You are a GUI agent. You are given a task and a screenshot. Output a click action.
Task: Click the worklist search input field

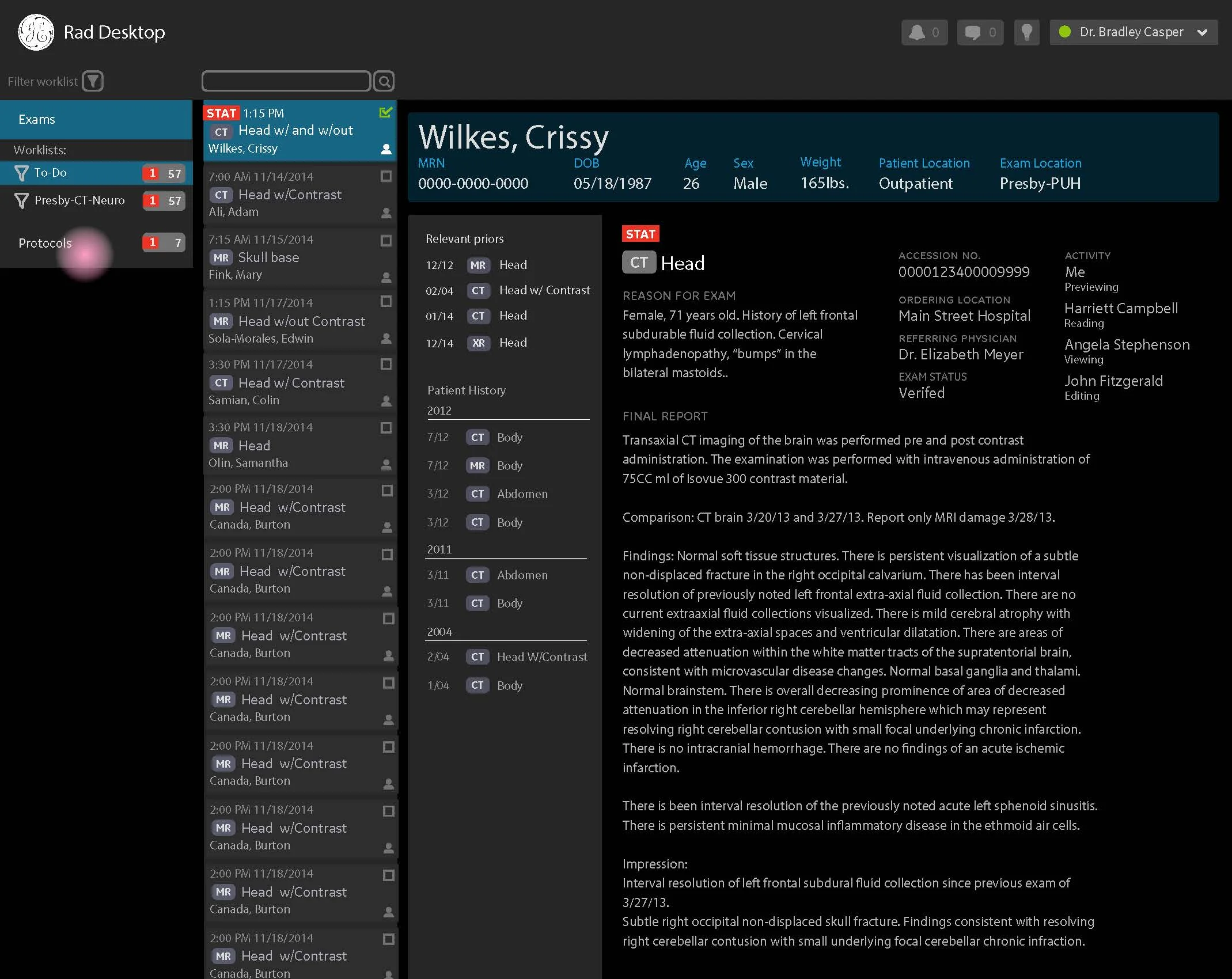point(286,81)
